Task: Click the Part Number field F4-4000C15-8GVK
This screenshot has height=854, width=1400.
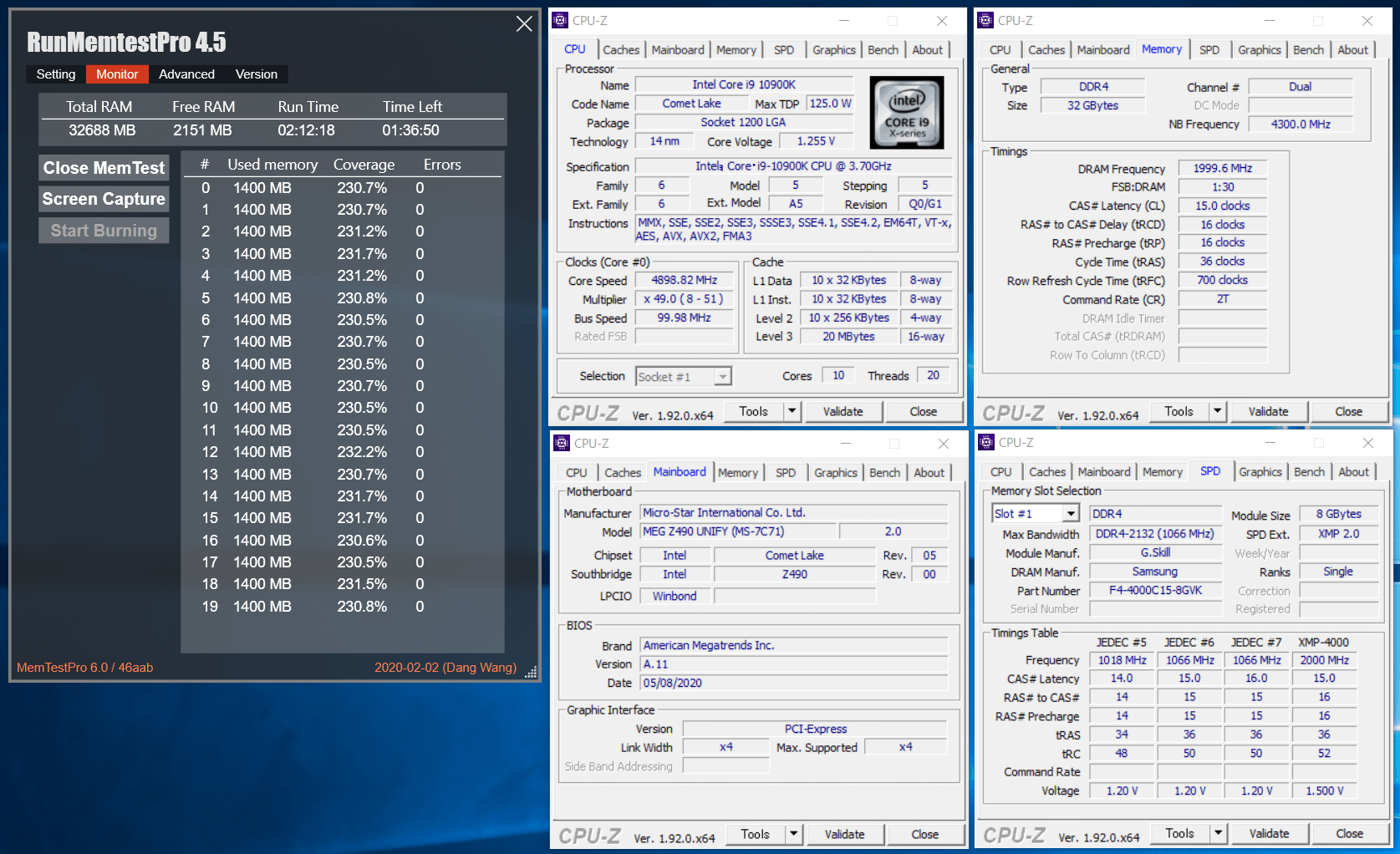Action: tap(1155, 590)
